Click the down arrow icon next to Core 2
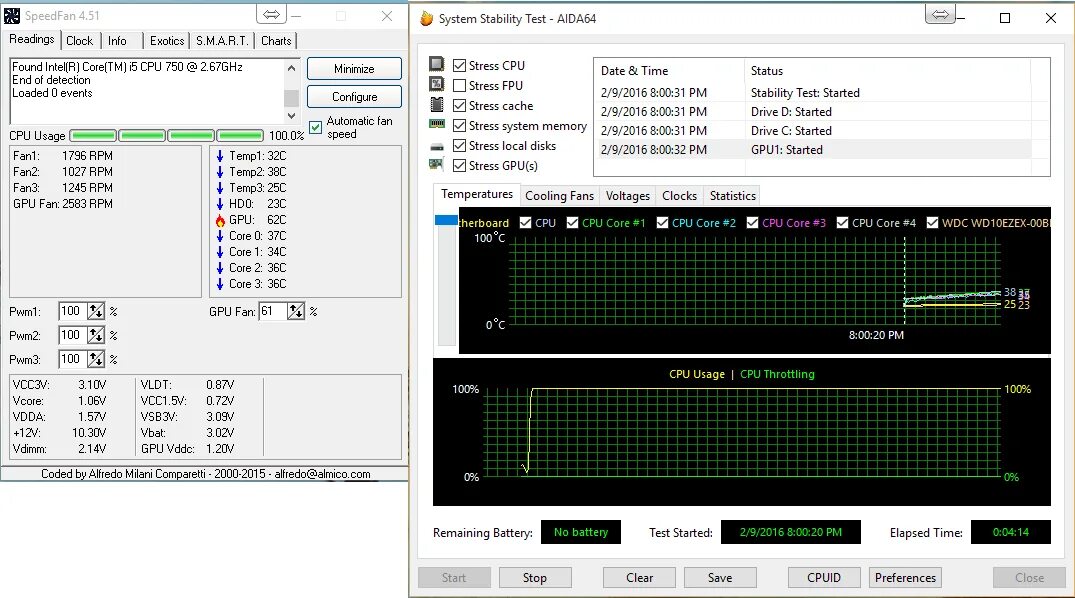The image size is (1075, 598). coord(220,268)
